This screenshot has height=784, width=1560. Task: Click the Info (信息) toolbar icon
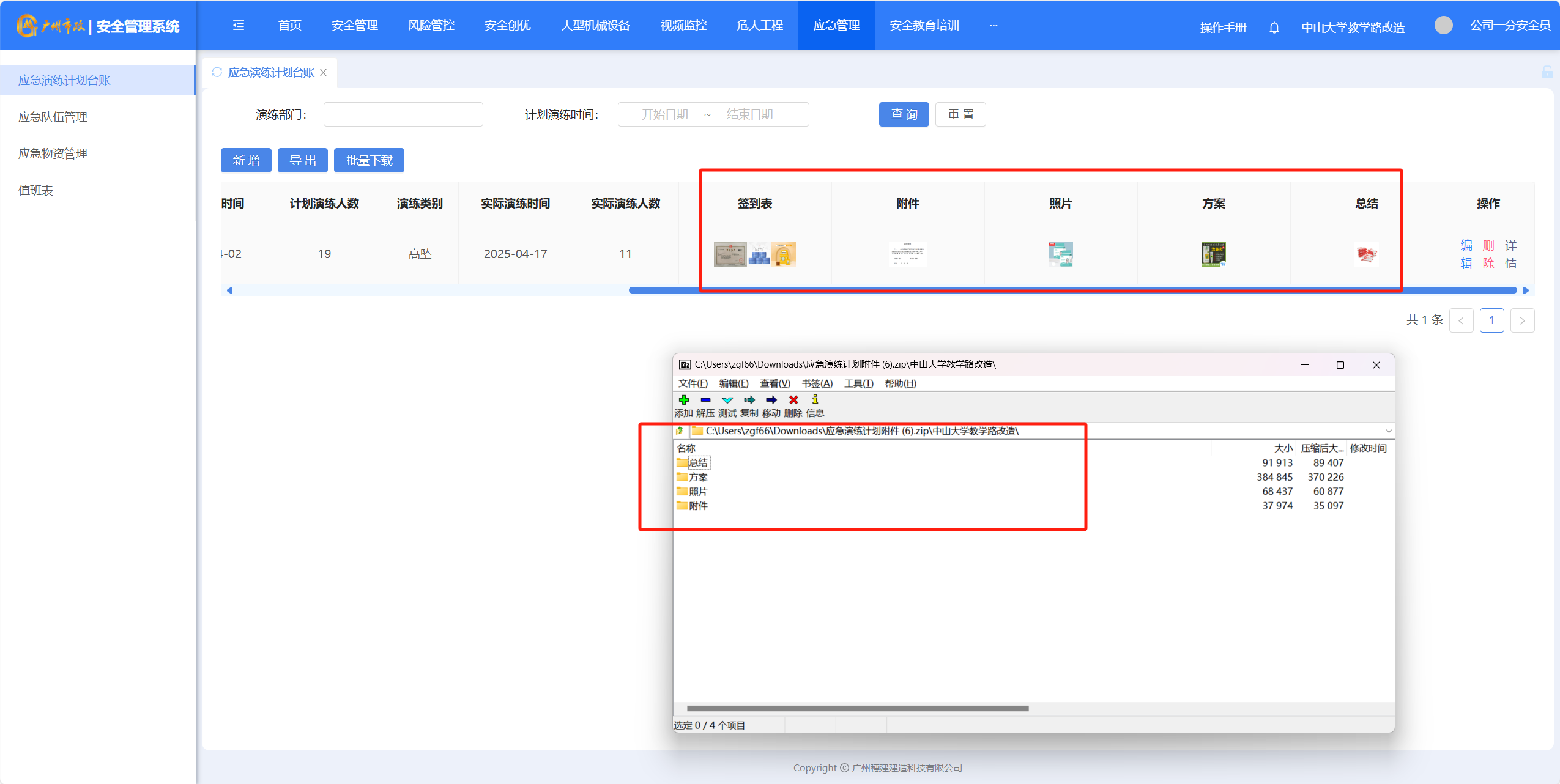(x=815, y=400)
